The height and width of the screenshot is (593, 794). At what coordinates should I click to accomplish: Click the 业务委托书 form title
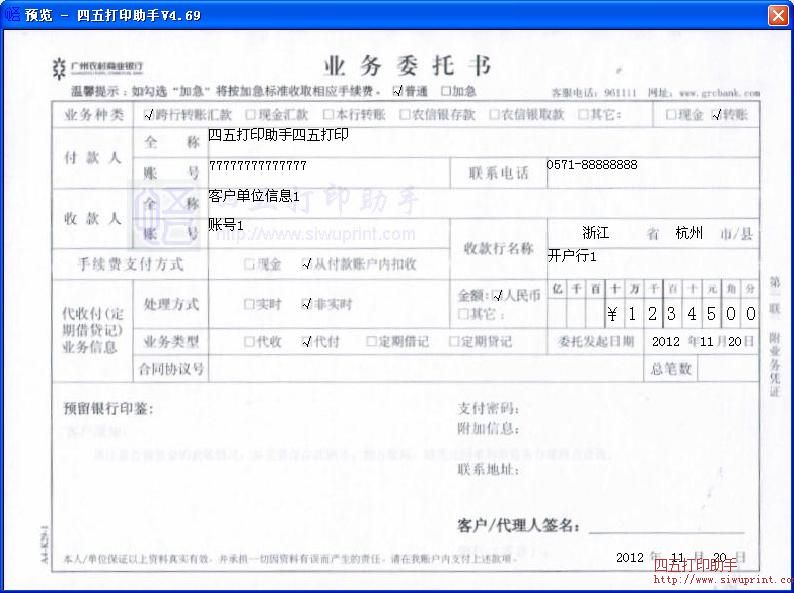[x=407, y=66]
